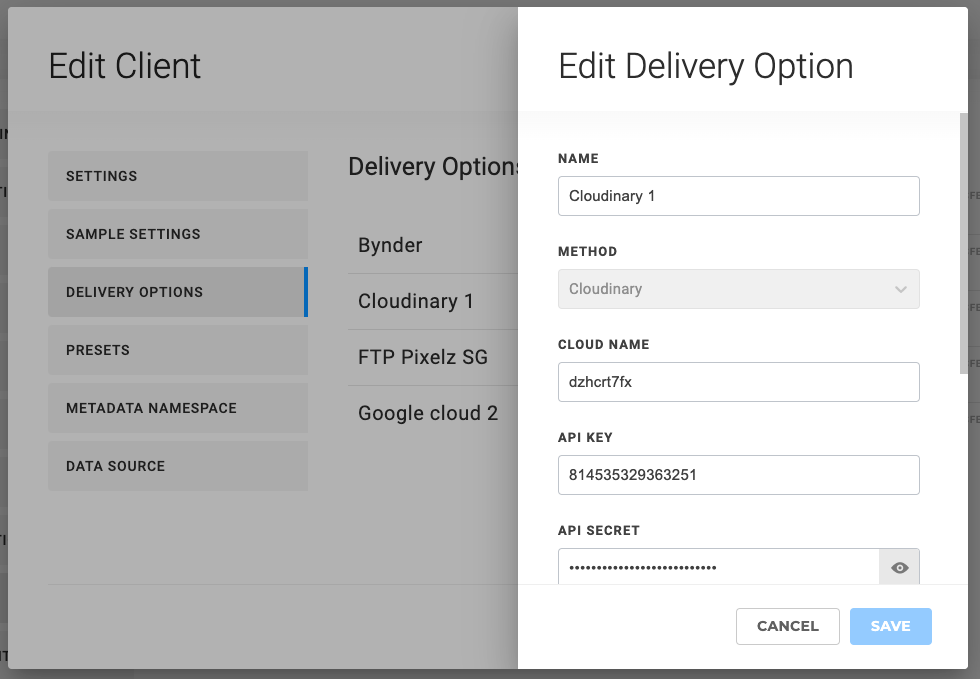The image size is (980, 679).
Task: Click the Method field showing Cloudinary text
Action: coord(720,289)
